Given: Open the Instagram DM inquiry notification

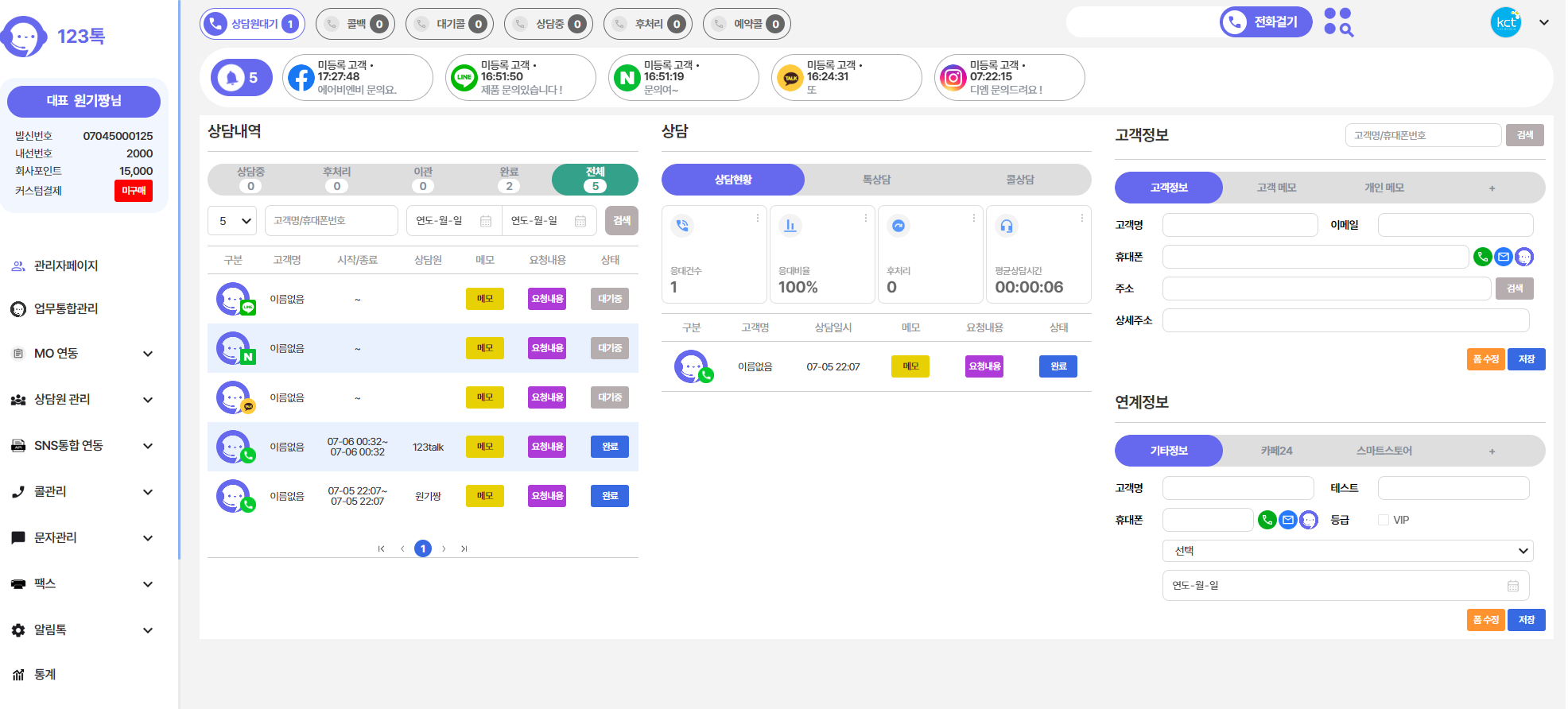Looking at the screenshot, I should pos(1009,78).
